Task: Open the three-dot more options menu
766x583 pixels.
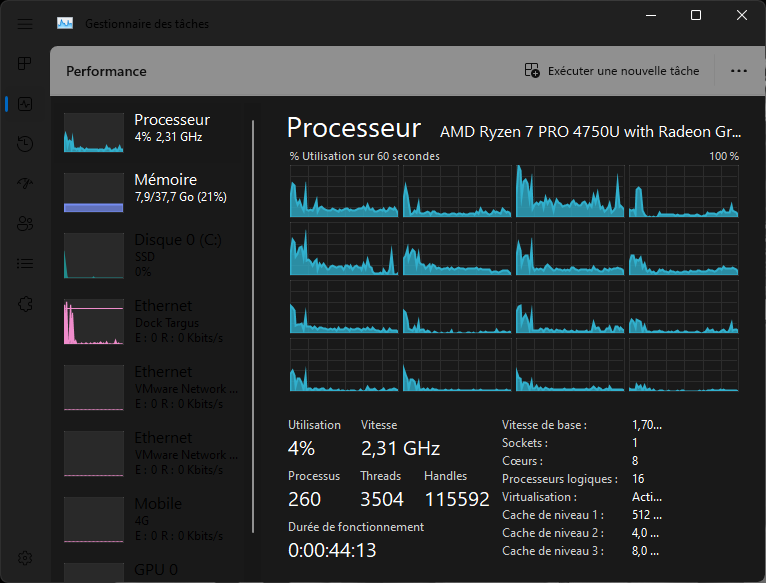Action: (739, 71)
